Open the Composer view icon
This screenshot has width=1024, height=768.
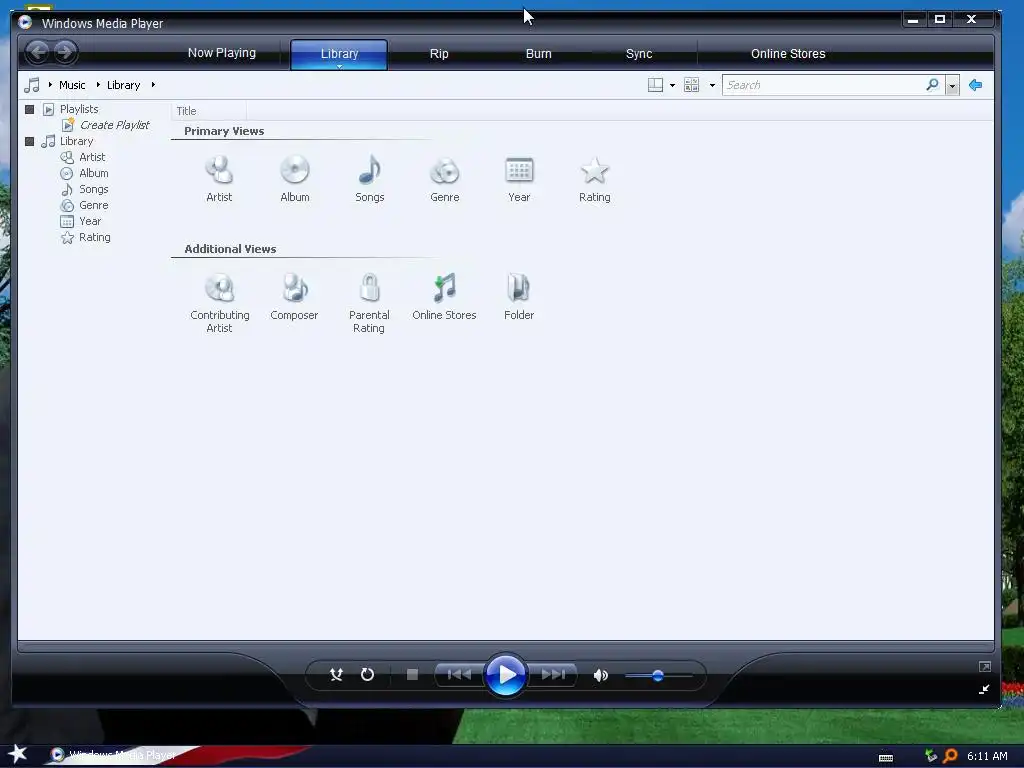pos(295,289)
